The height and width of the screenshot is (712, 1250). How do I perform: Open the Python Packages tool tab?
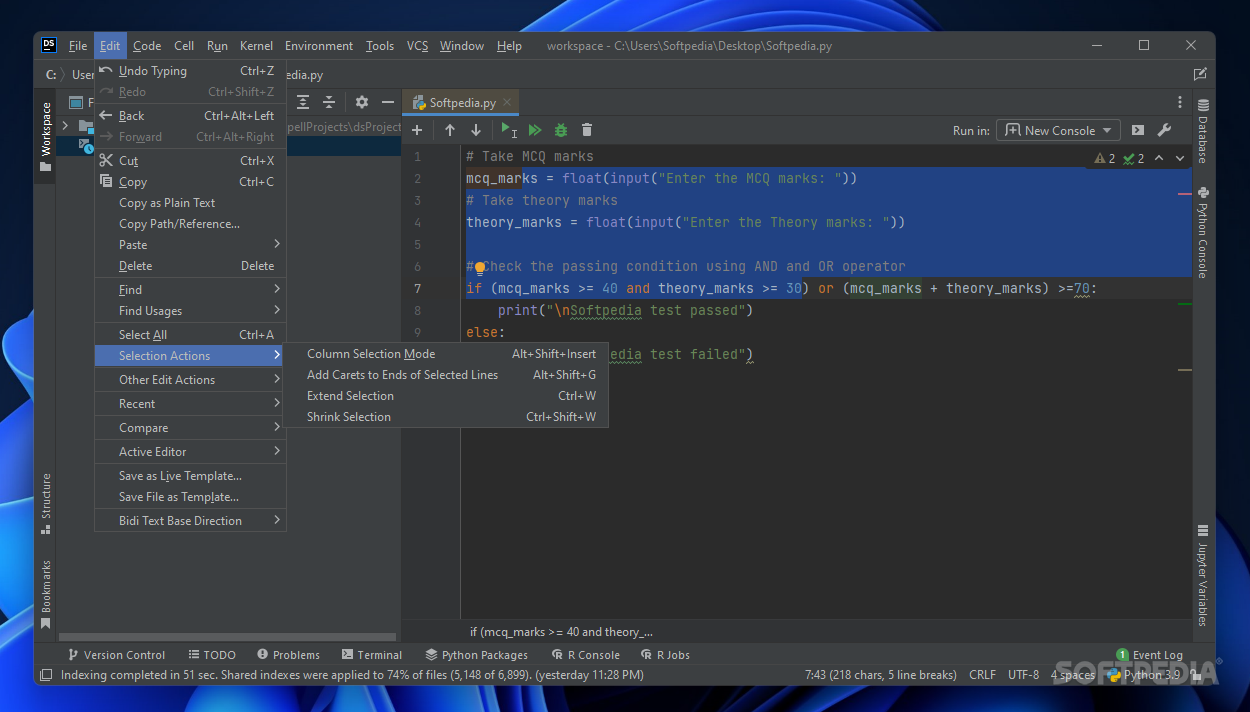coord(476,655)
